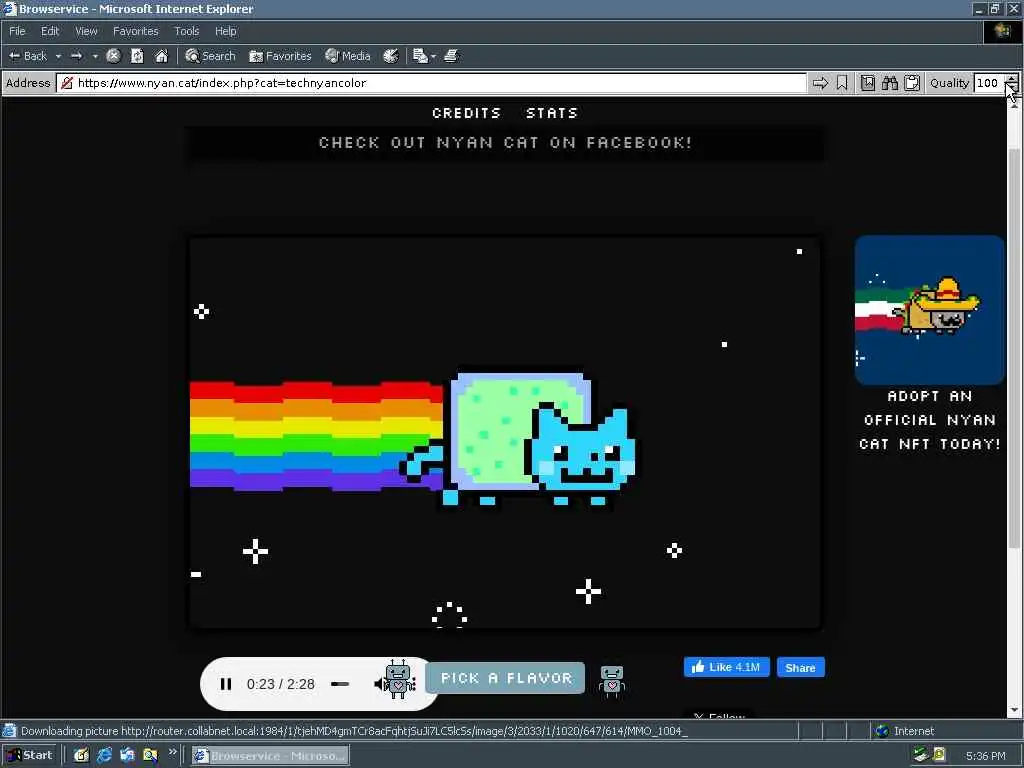Open the STATS link
Screen dimensions: 1024x768
(x=552, y=113)
